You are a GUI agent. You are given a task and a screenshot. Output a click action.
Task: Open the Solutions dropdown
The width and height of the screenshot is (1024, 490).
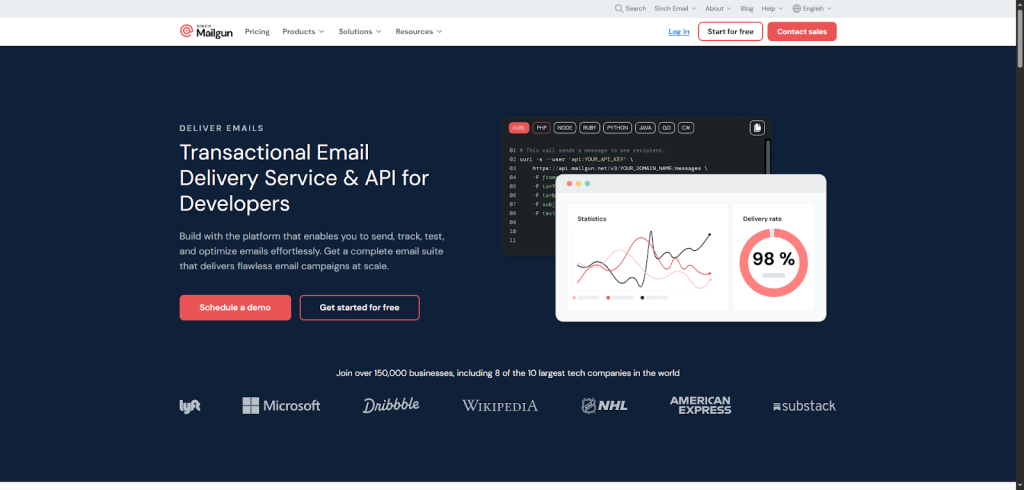[360, 32]
